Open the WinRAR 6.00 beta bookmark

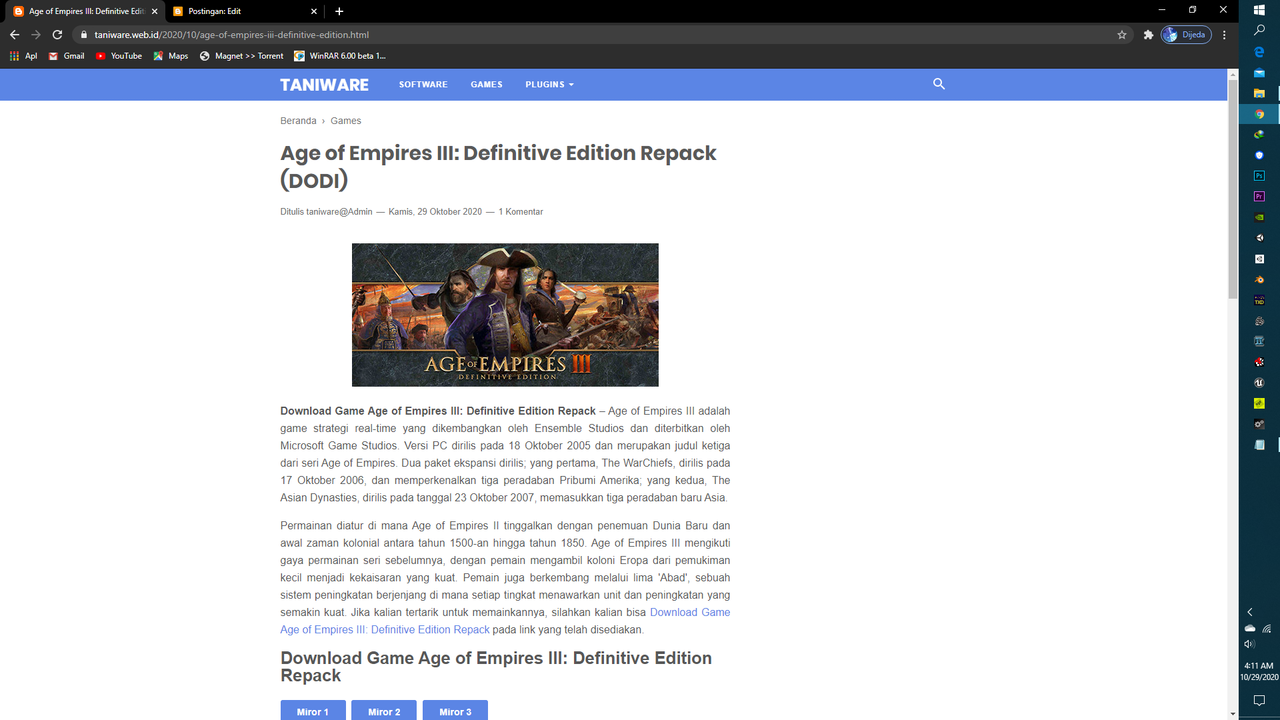(x=340, y=56)
